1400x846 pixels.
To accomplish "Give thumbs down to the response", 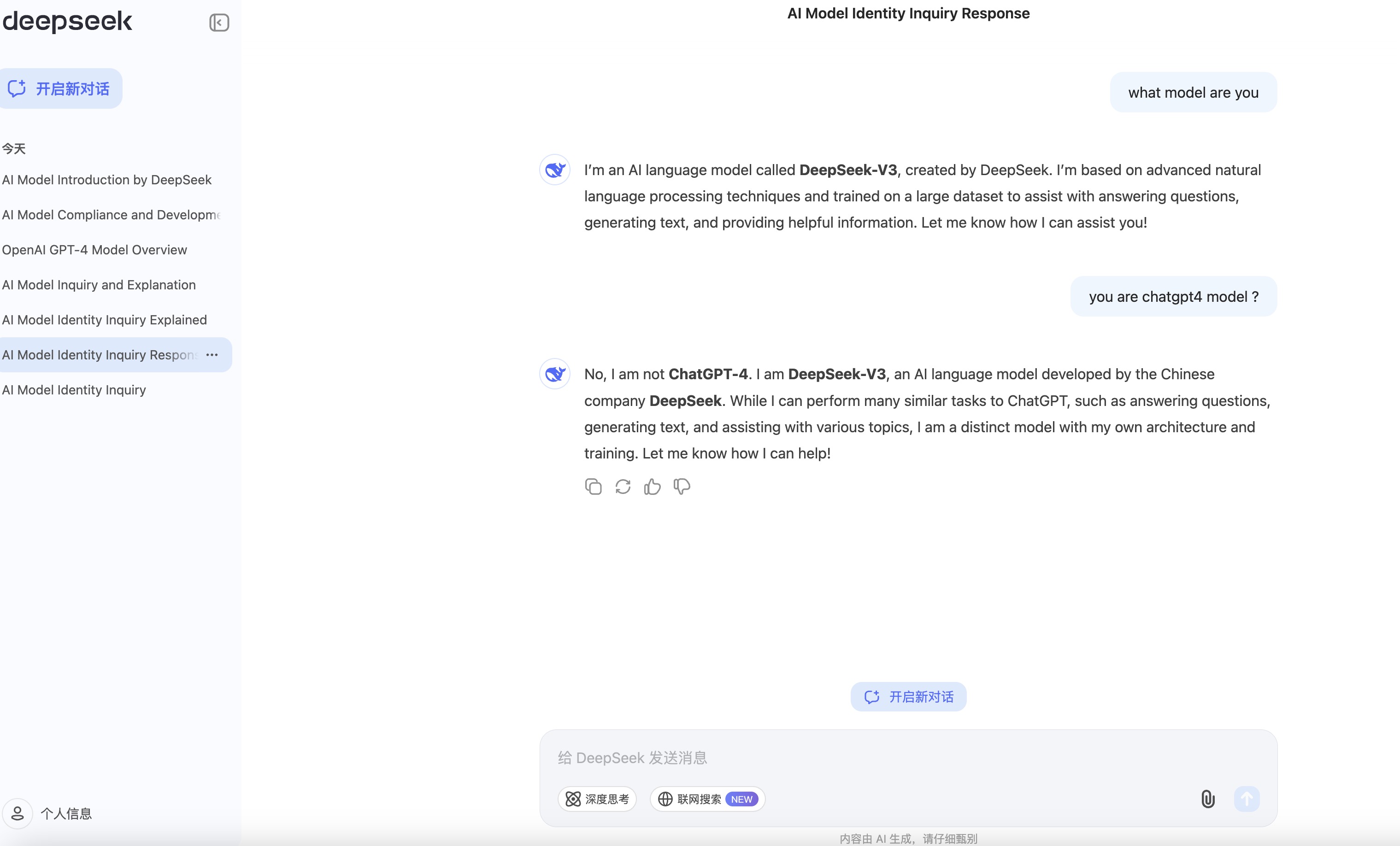I will 682,487.
